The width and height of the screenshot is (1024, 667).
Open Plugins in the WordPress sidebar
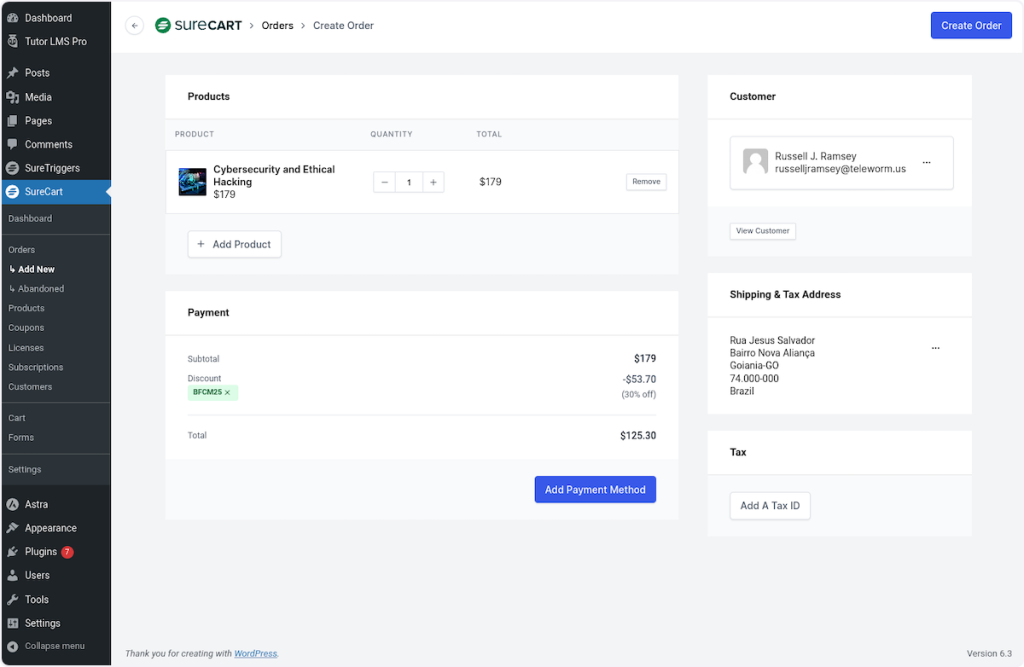[41, 552]
